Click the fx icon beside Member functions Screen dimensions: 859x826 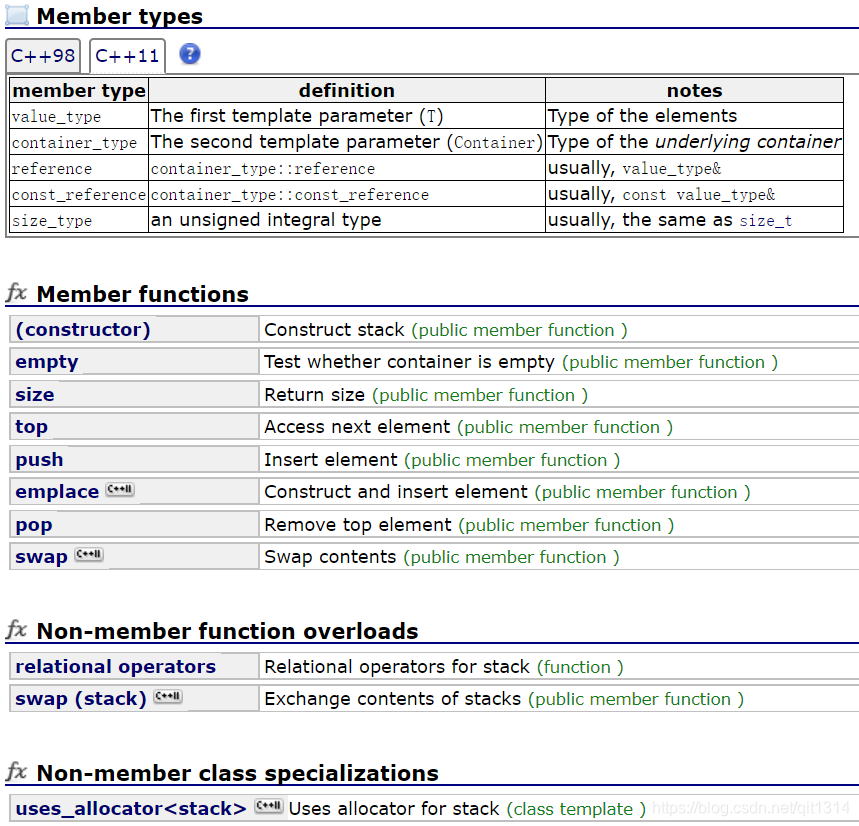click(x=16, y=292)
